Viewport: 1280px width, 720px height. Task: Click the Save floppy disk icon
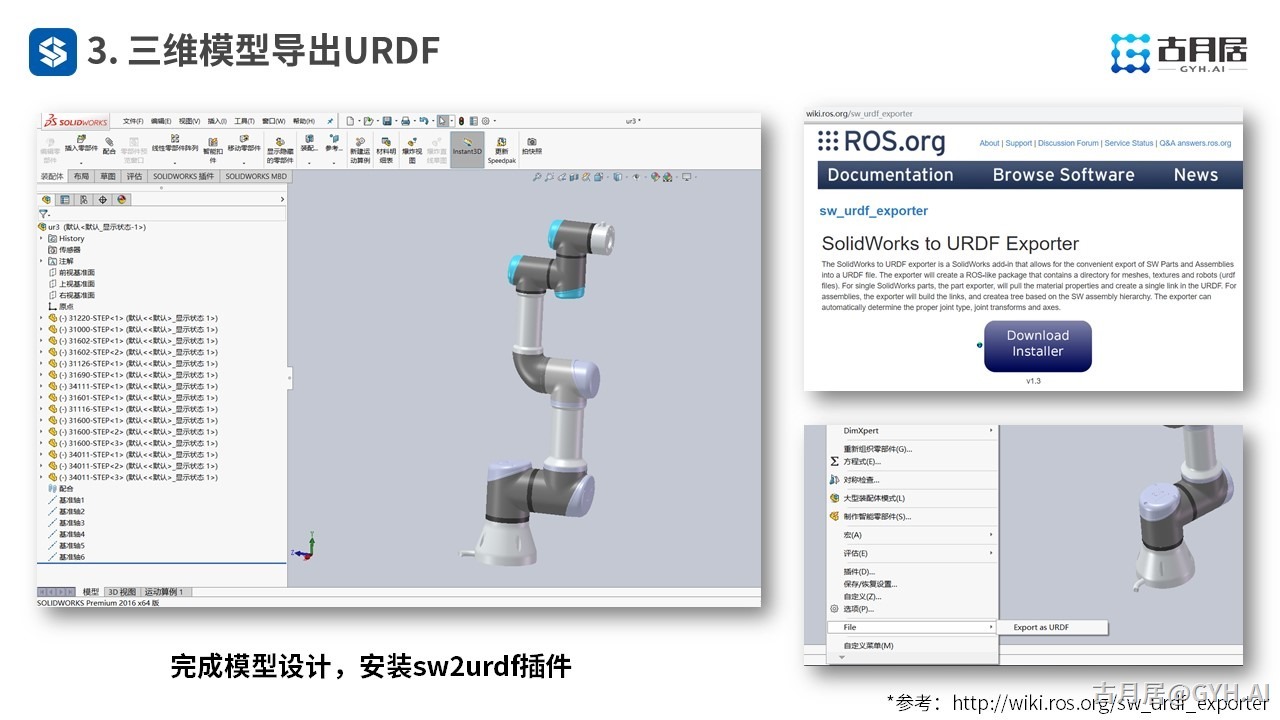coord(387,121)
